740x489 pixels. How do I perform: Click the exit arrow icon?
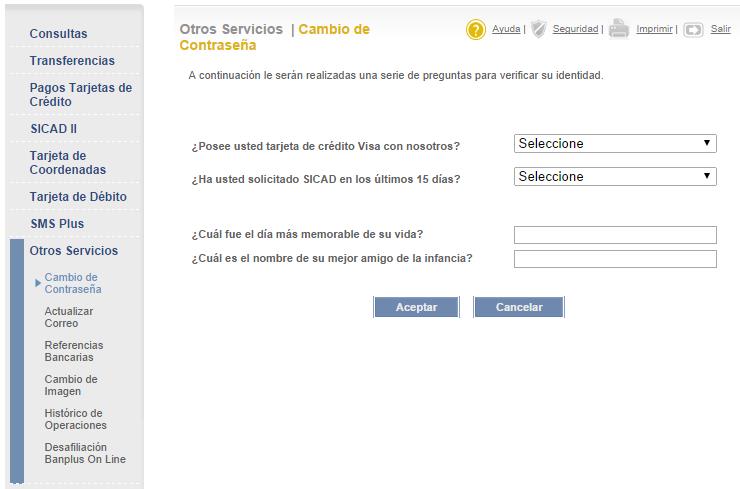[x=693, y=30]
